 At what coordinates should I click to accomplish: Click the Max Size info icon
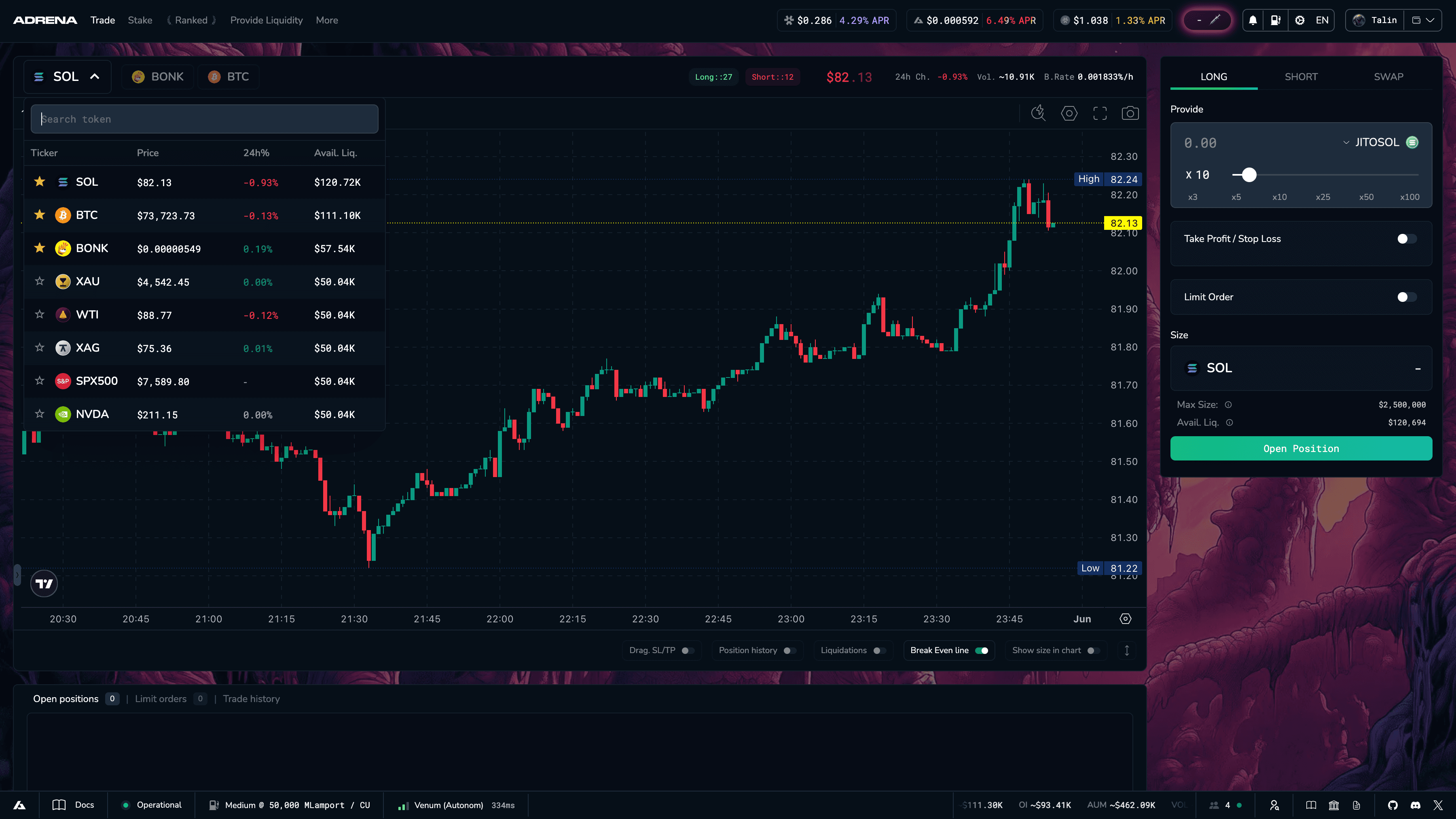(x=1228, y=405)
